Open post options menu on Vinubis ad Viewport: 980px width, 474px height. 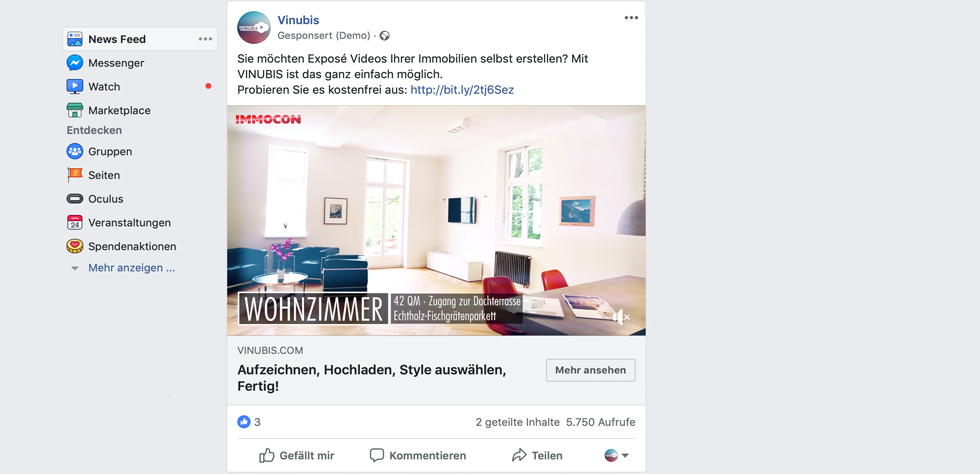point(631,18)
